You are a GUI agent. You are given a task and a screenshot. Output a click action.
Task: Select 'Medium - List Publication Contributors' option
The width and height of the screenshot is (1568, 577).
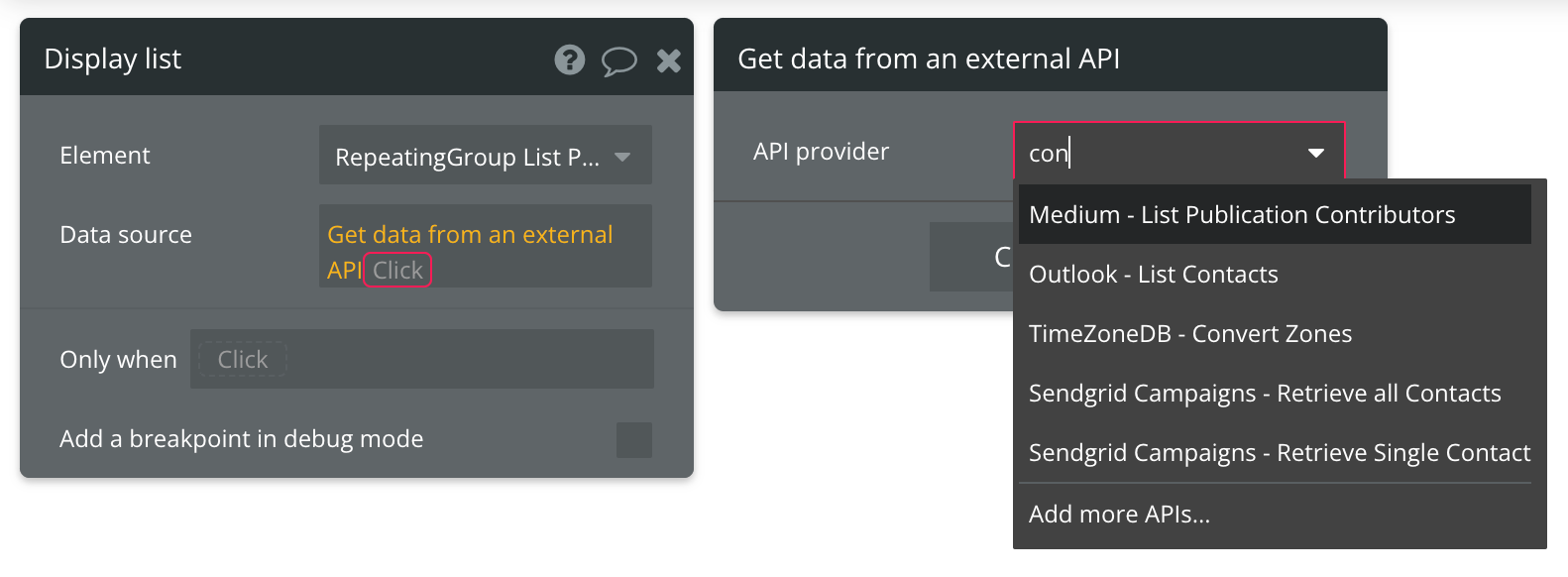[x=1242, y=215]
